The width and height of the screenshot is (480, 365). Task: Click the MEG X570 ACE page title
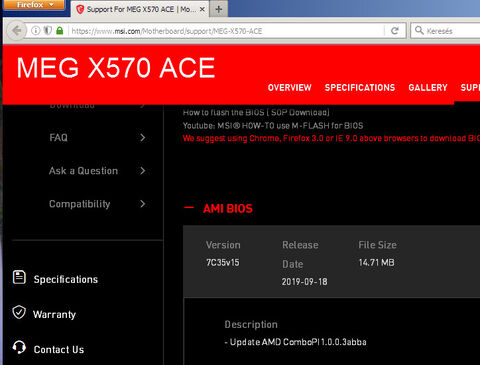(116, 68)
